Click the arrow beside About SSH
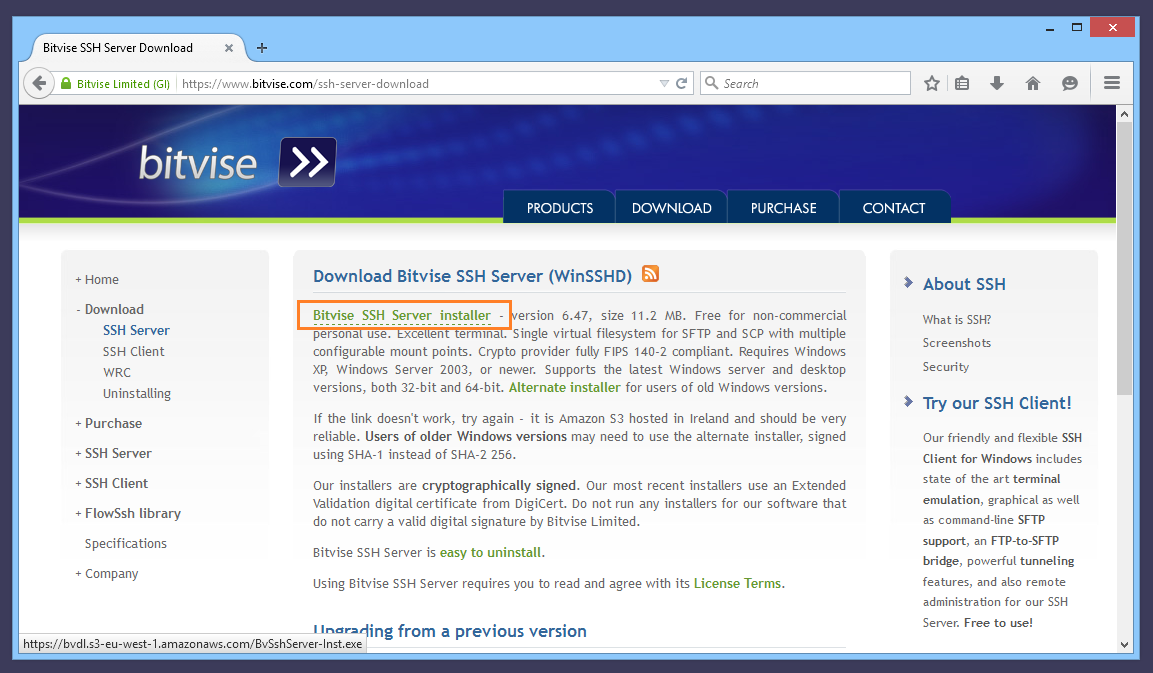The image size is (1153, 673). point(908,282)
